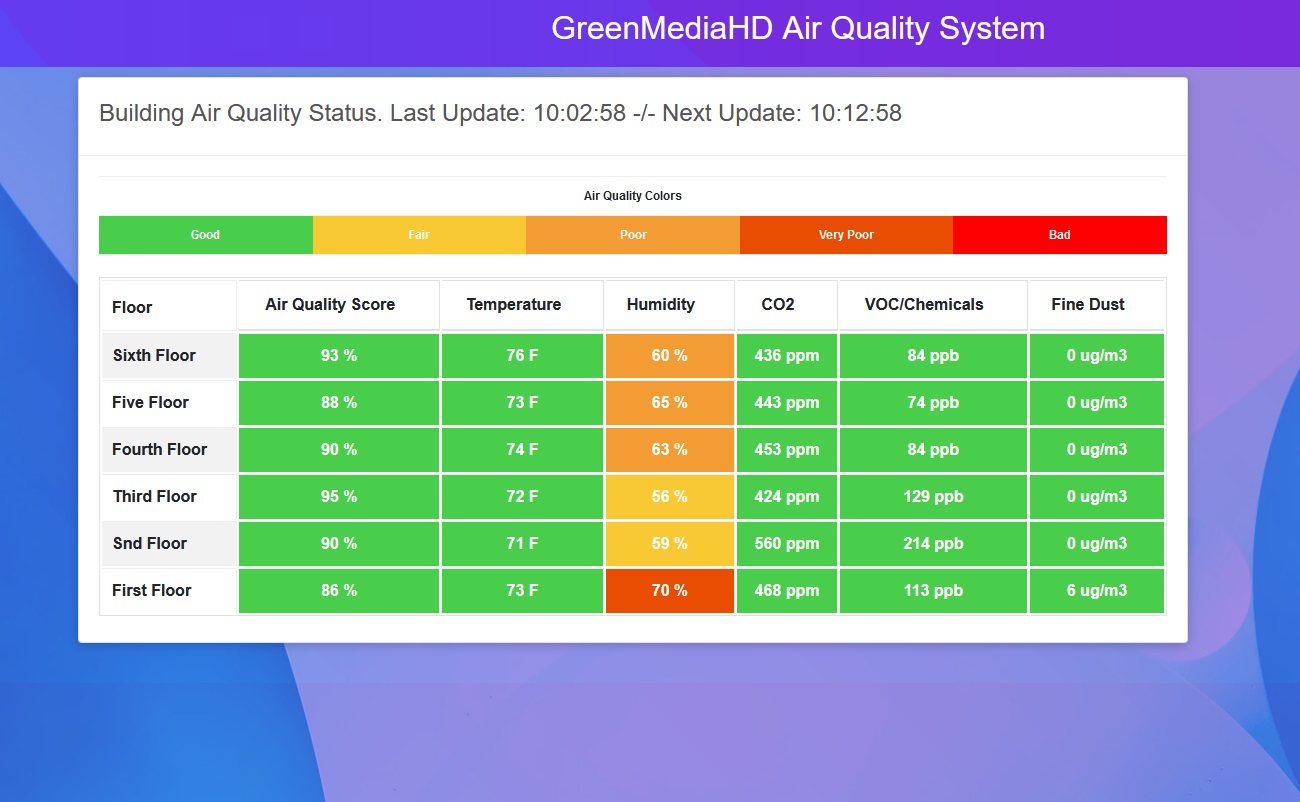This screenshot has height=802, width=1300.
Task: Click the GreenMediaHD Air Quality System title
Action: [798, 28]
